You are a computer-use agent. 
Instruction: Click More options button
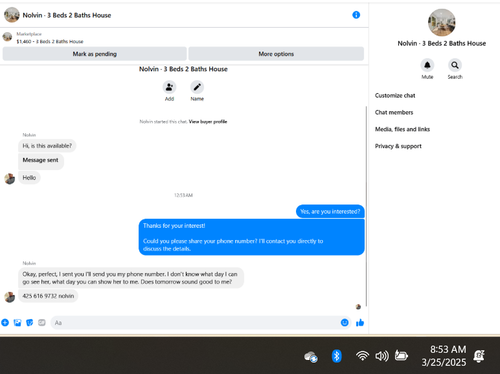(x=276, y=54)
